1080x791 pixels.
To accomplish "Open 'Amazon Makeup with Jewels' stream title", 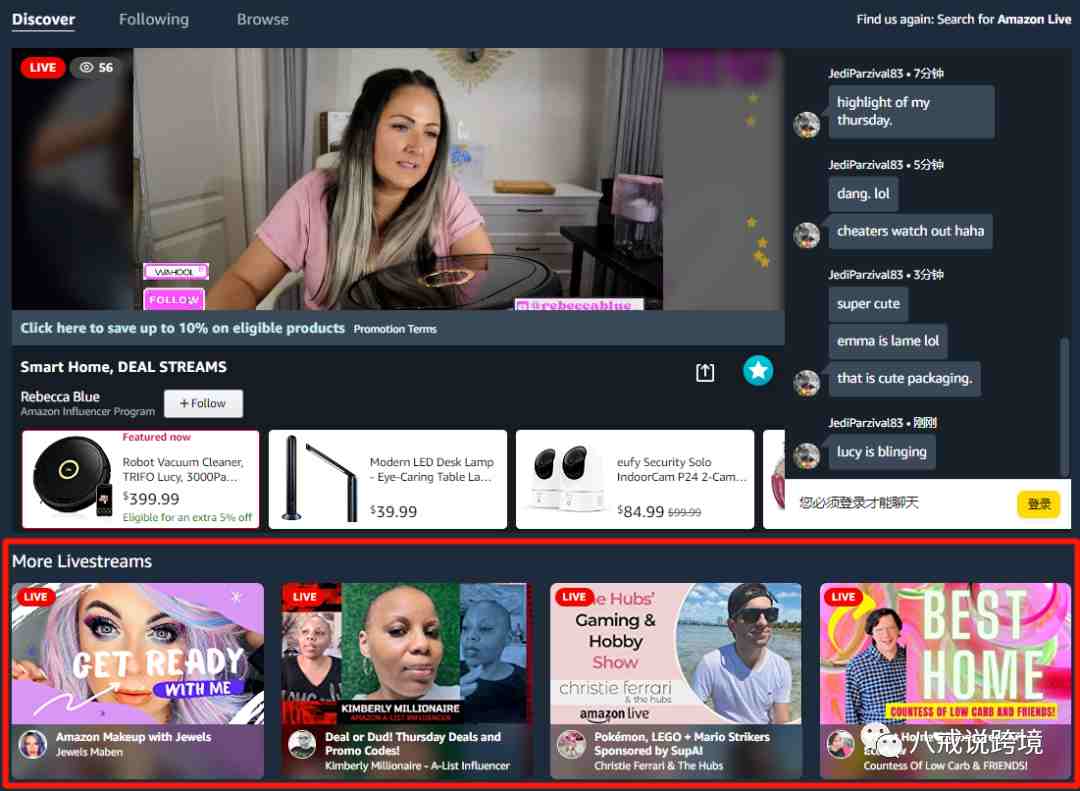I will [x=134, y=737].
